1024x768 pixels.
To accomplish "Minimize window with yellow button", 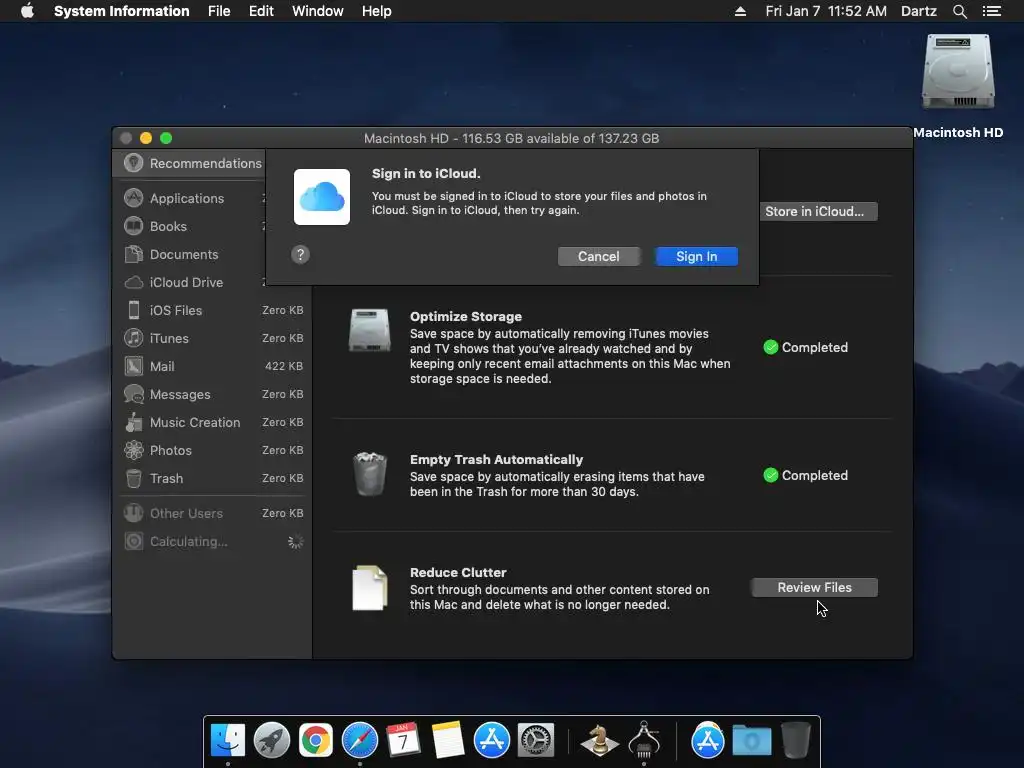I will 146,138.
